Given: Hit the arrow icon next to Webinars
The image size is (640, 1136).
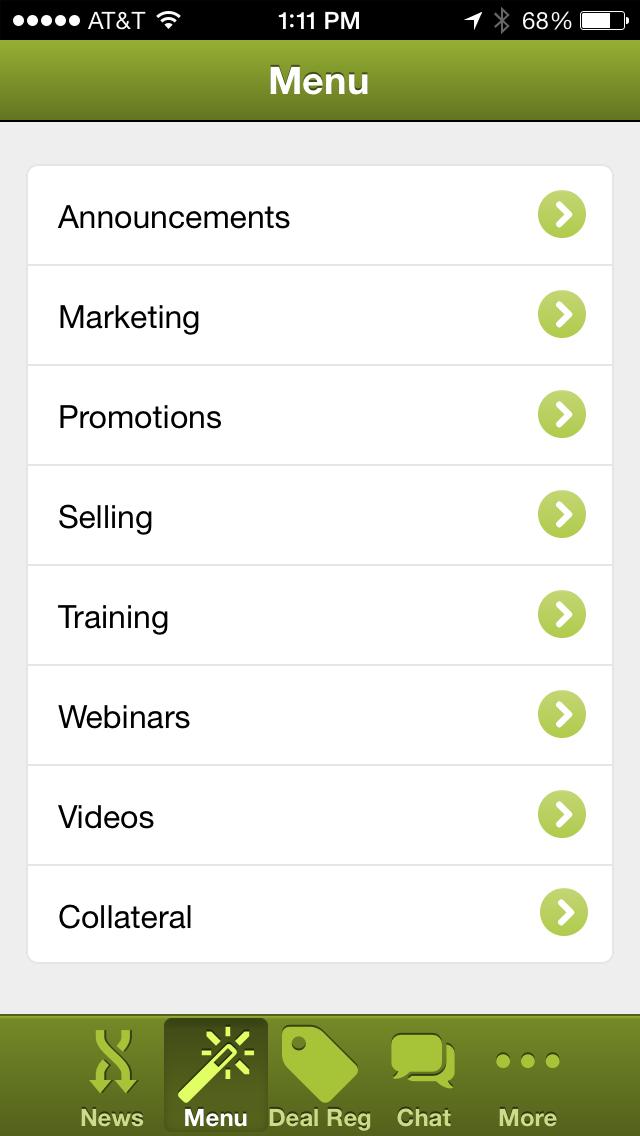Looking at the screenshot, I should [x=562, y=715].
